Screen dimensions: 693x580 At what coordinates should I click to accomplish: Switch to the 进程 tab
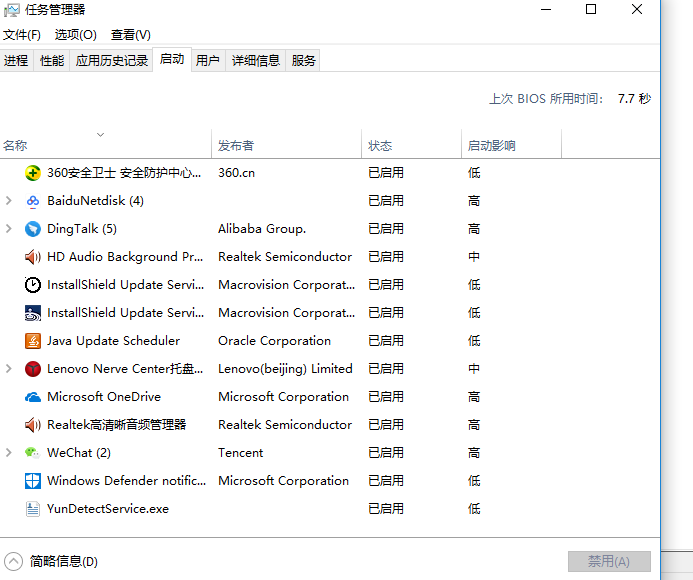pyautogui.click(x=16, y=60)
